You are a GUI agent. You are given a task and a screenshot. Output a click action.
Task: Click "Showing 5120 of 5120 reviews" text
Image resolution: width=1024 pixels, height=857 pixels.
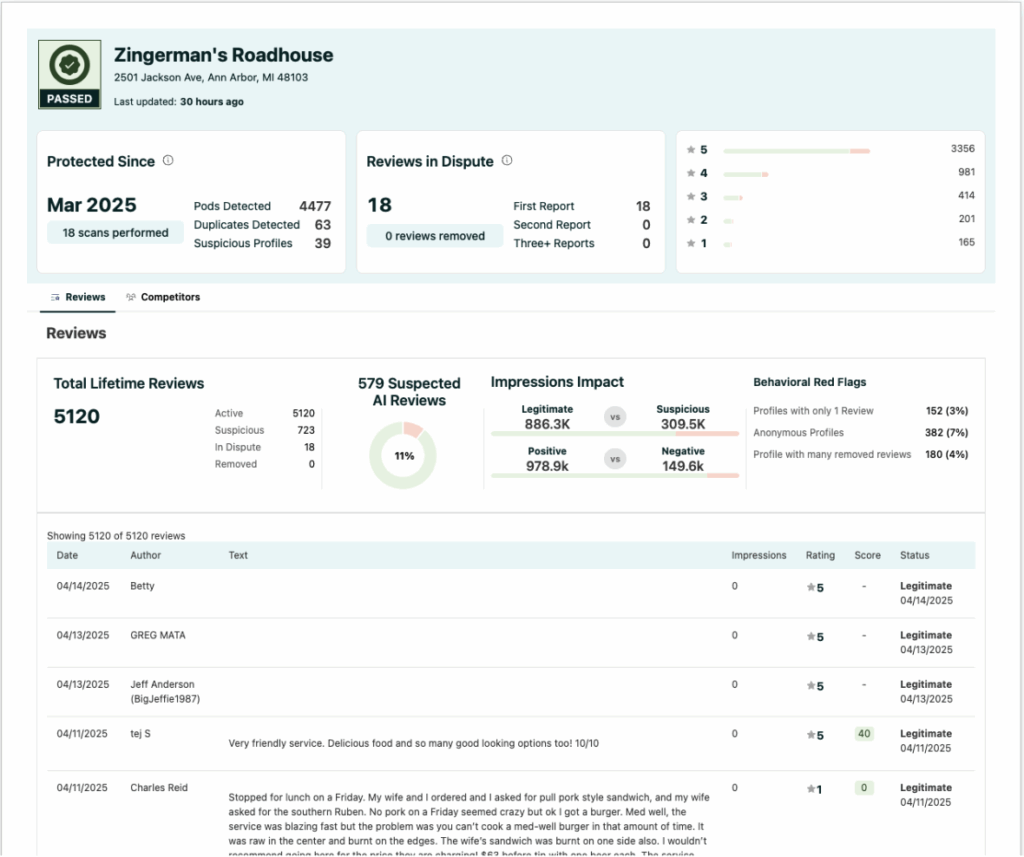[x=116, y=536]
